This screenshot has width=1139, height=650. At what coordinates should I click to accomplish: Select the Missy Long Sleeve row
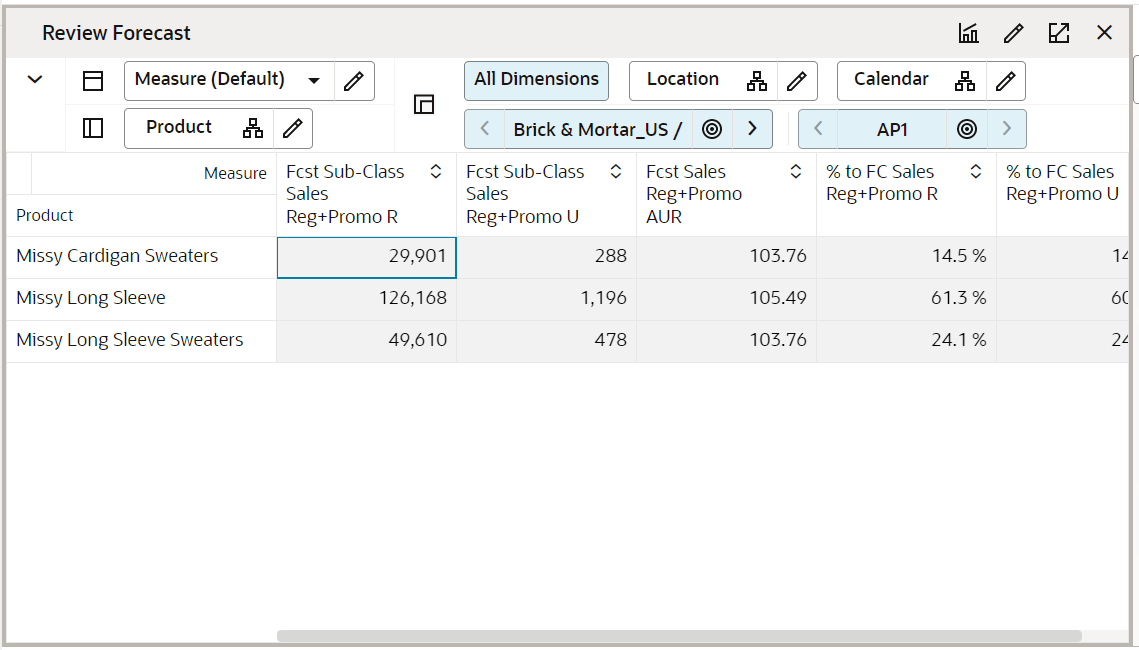(142, 299)
